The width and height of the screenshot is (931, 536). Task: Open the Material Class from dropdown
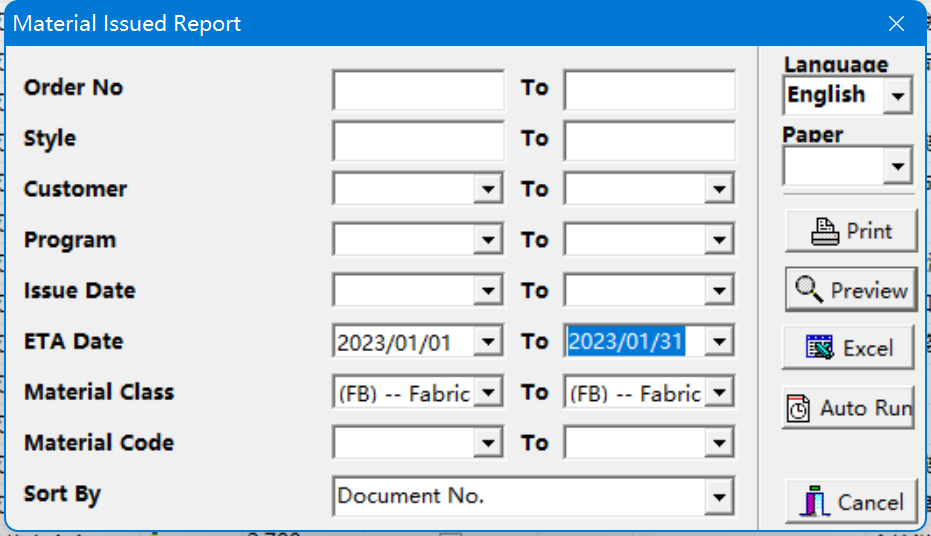coord(488,393)
